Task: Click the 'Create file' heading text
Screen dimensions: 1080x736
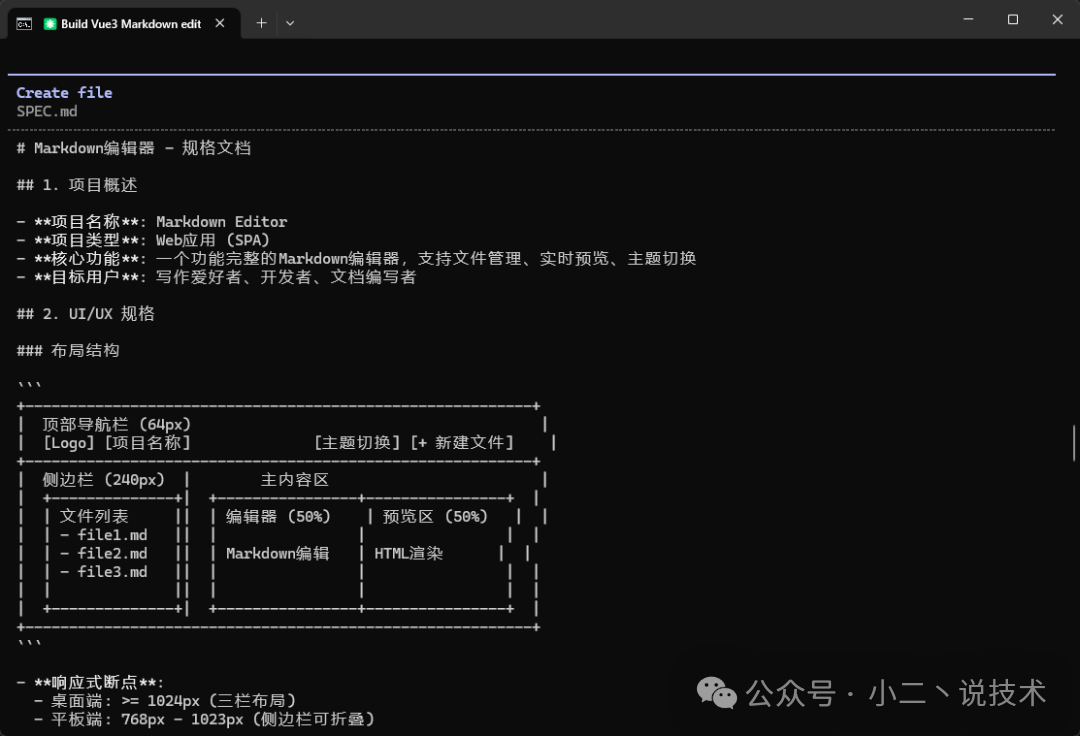Action: 64,93
